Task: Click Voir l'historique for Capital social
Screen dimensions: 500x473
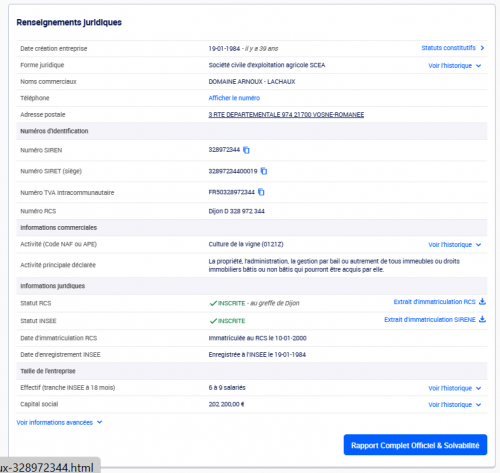Action: 450,405
